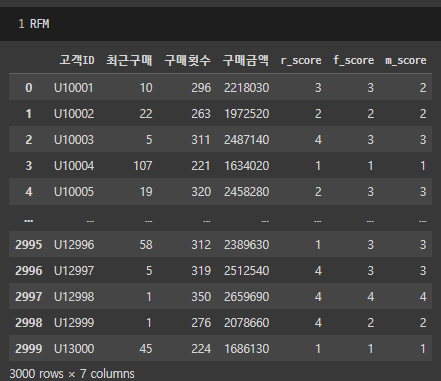
Task: Click recency value 107
Action: pyautogui.click(x=143, y=166)
